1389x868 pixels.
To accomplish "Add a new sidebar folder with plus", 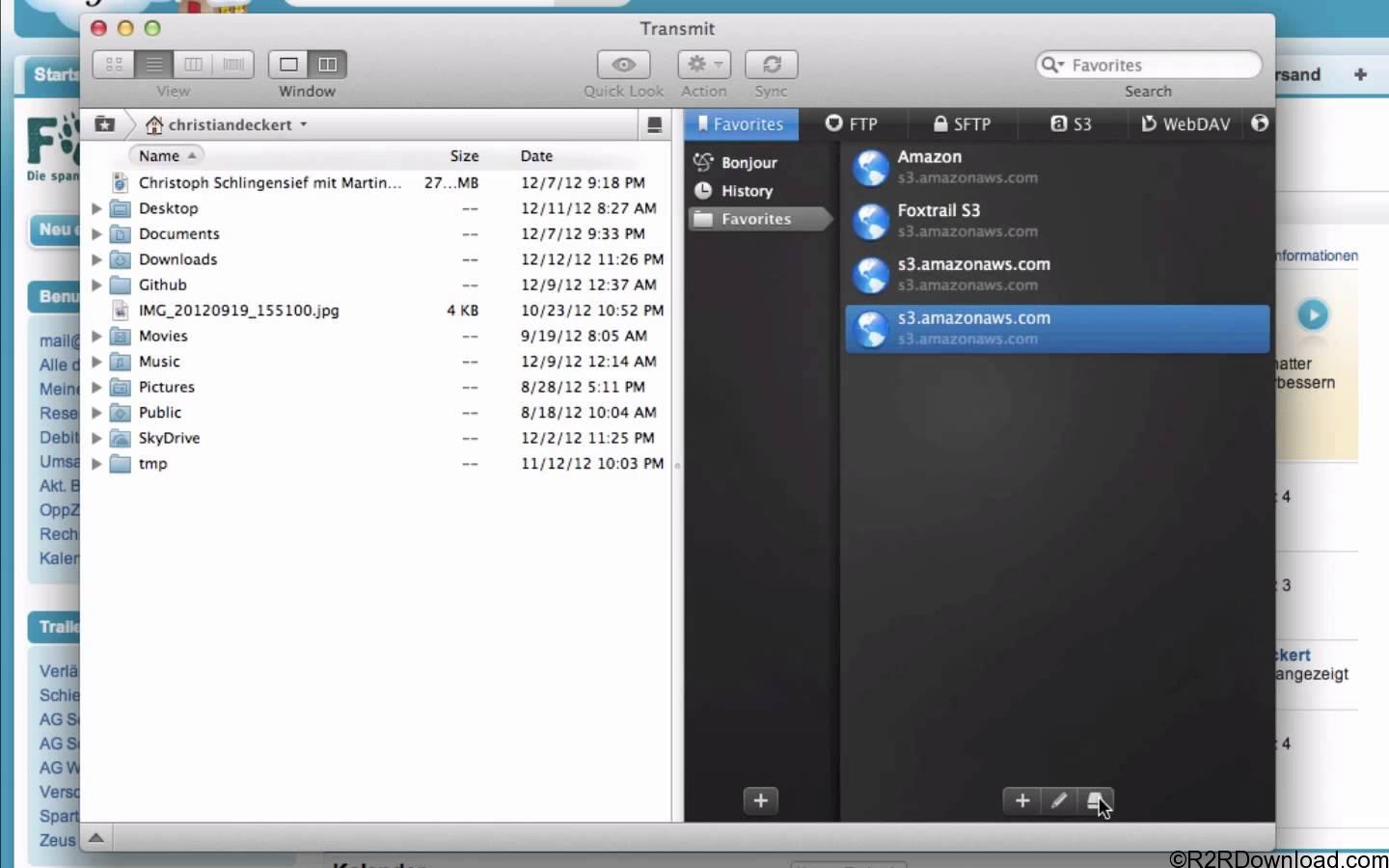I will [x=760, y=800].
